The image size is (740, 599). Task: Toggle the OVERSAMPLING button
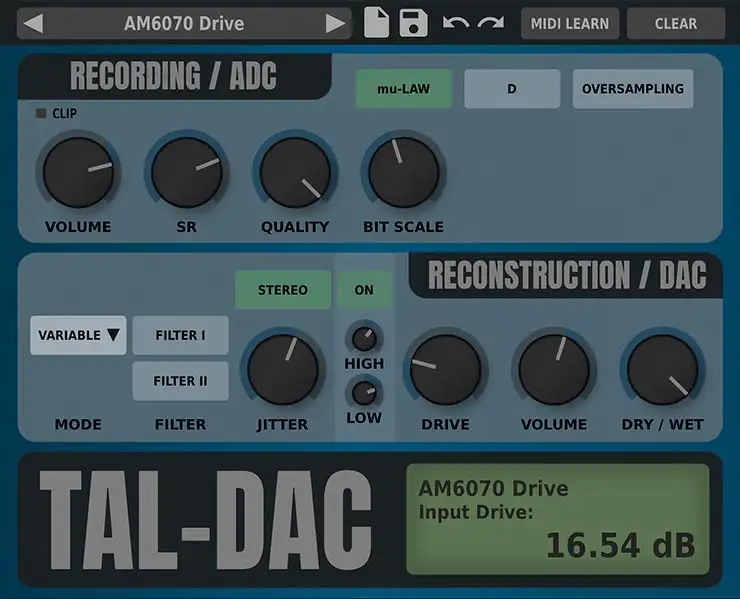click(x=633, y=89)
